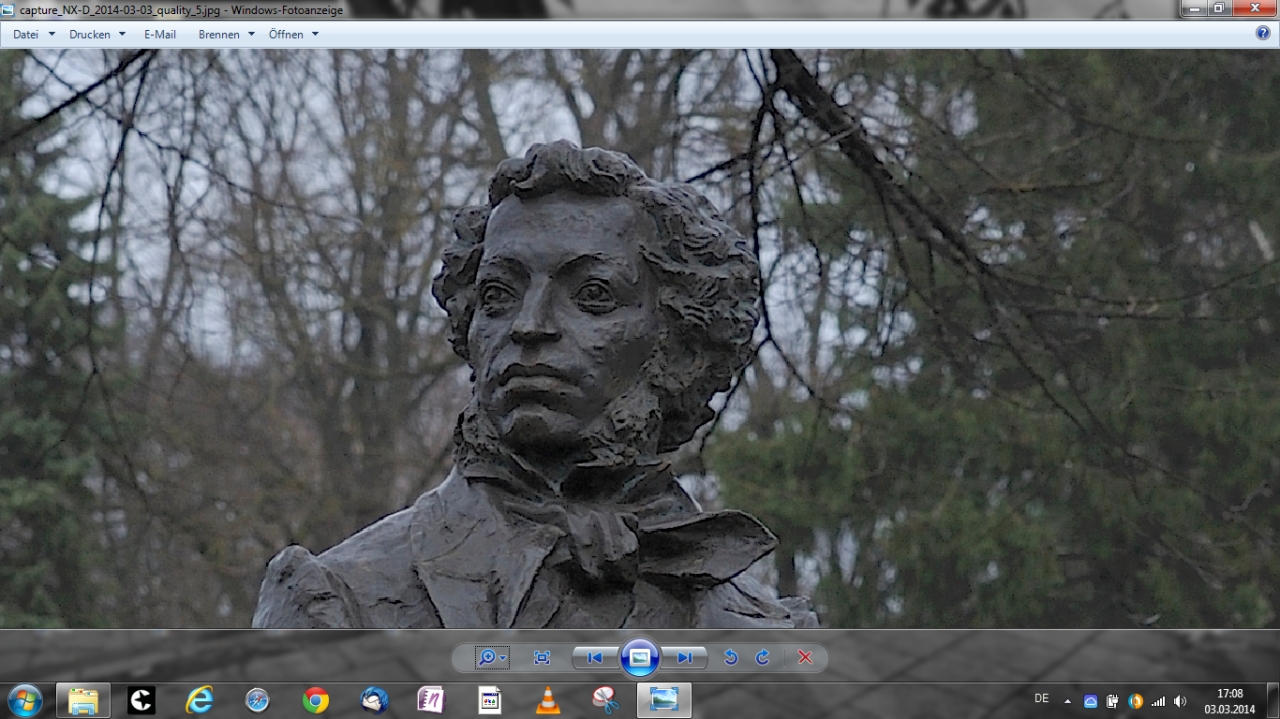
Task: Open the network signal tray icon
Action: tap(1159, 701)
